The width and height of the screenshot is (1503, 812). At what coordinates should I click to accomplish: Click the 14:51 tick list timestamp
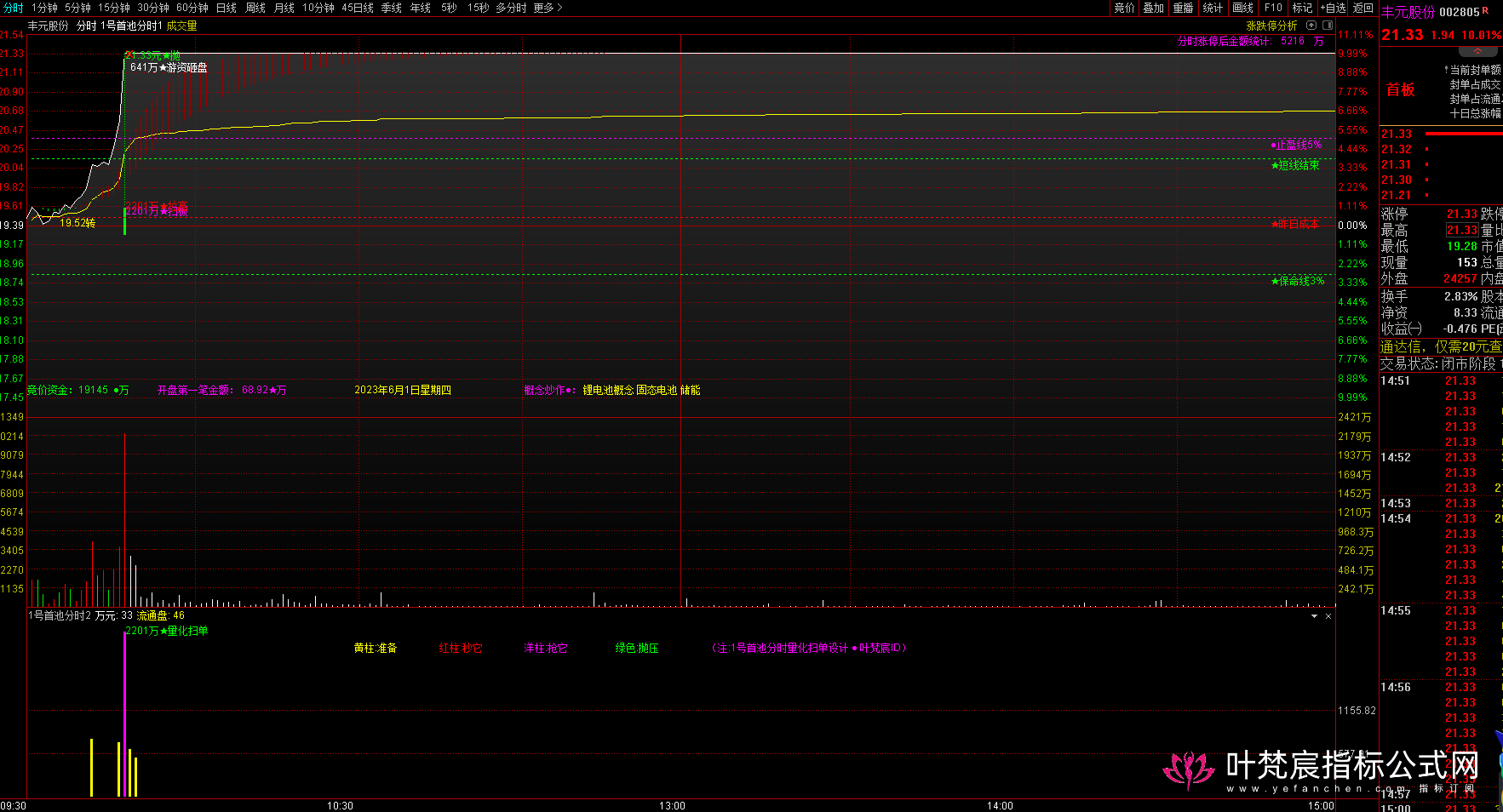click(x=1395, y=380)
